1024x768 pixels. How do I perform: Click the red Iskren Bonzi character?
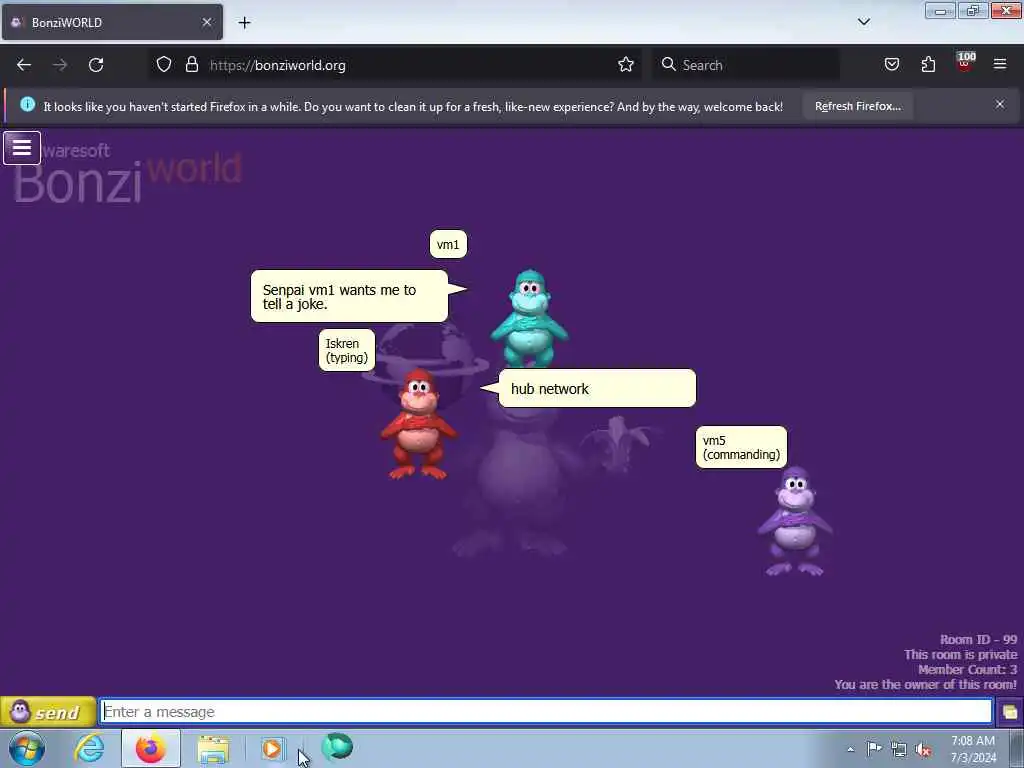(419, 424)
